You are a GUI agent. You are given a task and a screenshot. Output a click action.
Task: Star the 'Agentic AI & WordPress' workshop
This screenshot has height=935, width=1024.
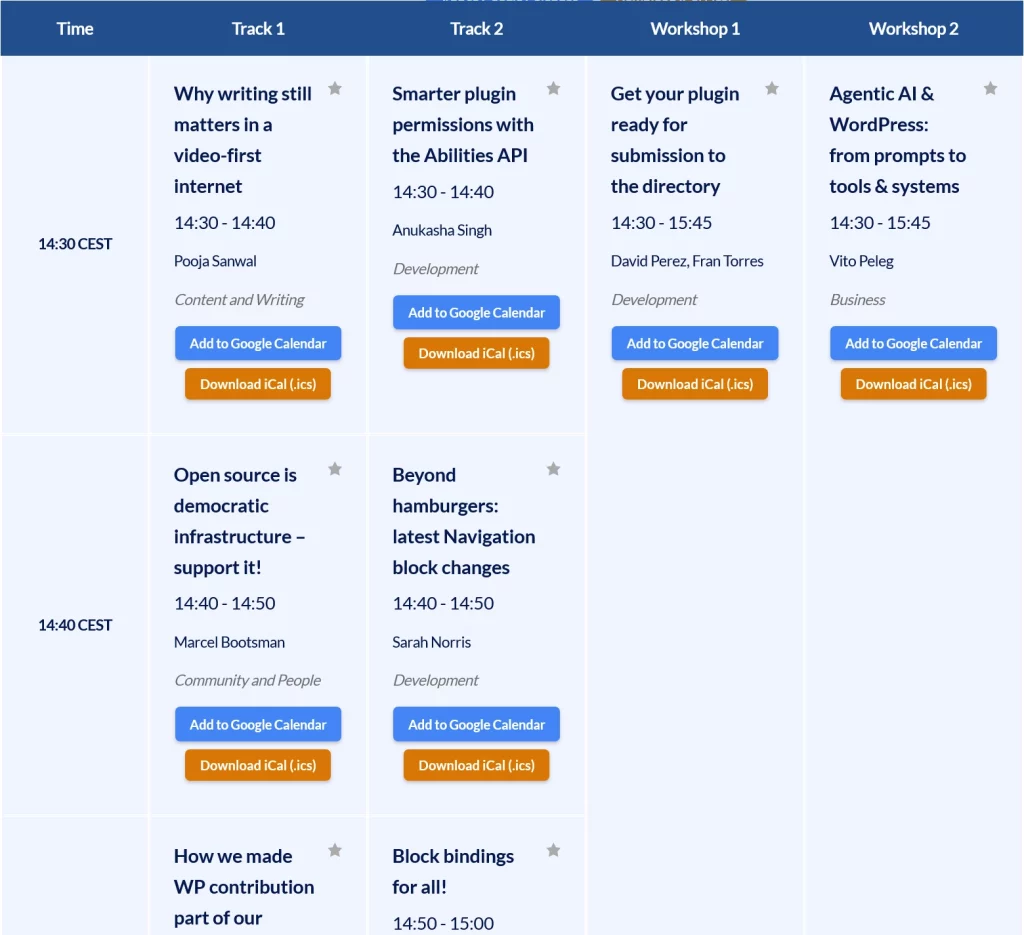pos(990,89)
